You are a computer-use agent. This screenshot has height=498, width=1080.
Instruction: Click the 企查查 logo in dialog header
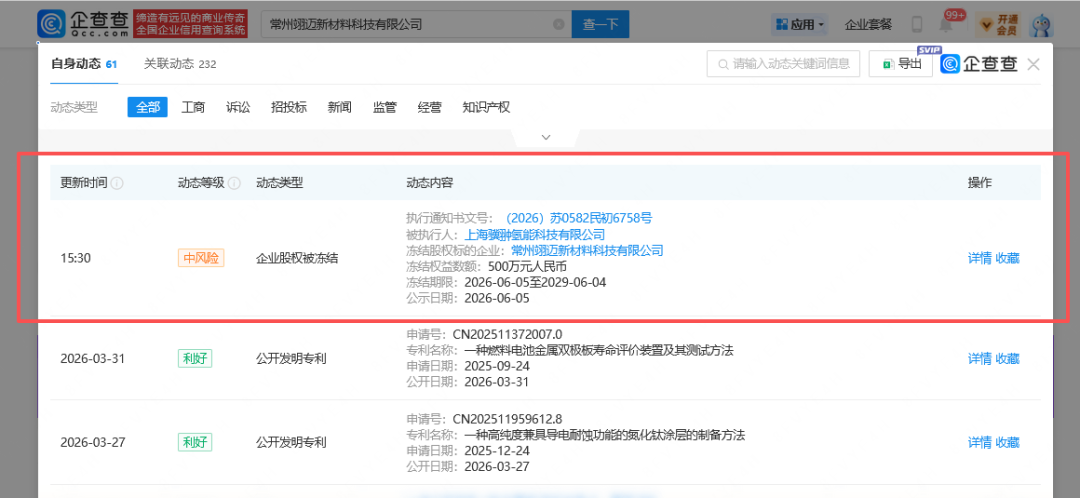(979, 64)
